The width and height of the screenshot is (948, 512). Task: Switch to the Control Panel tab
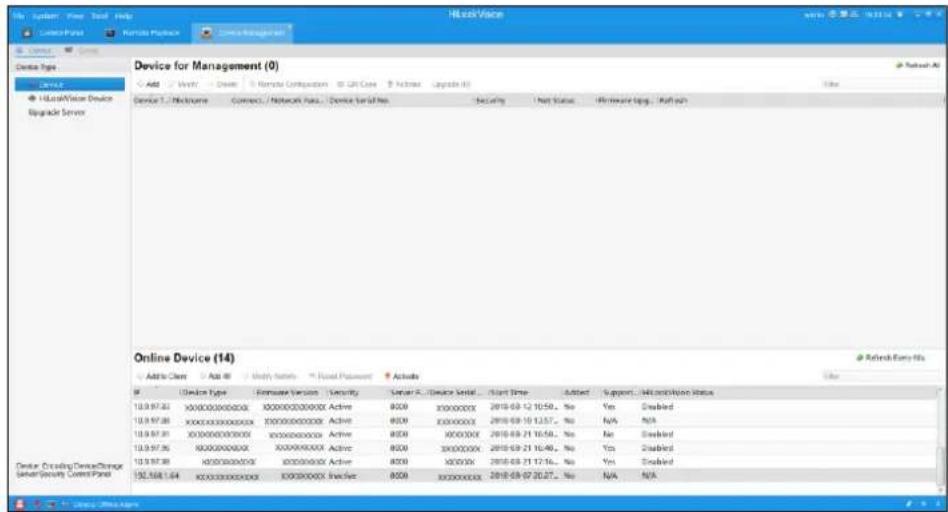(53, 33)
